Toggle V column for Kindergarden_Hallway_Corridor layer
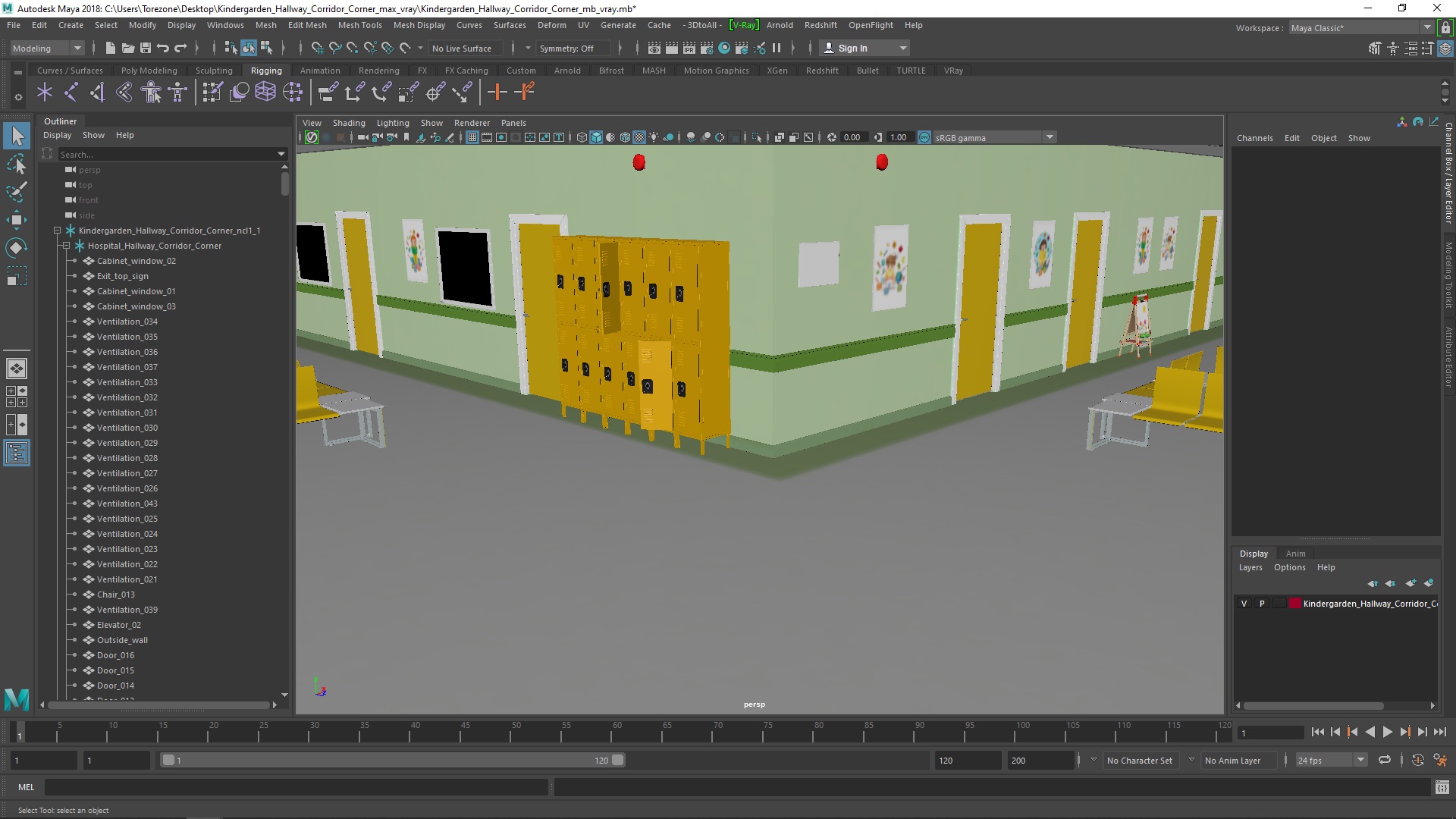The image size is (1456, 819). coord(1243,603)
